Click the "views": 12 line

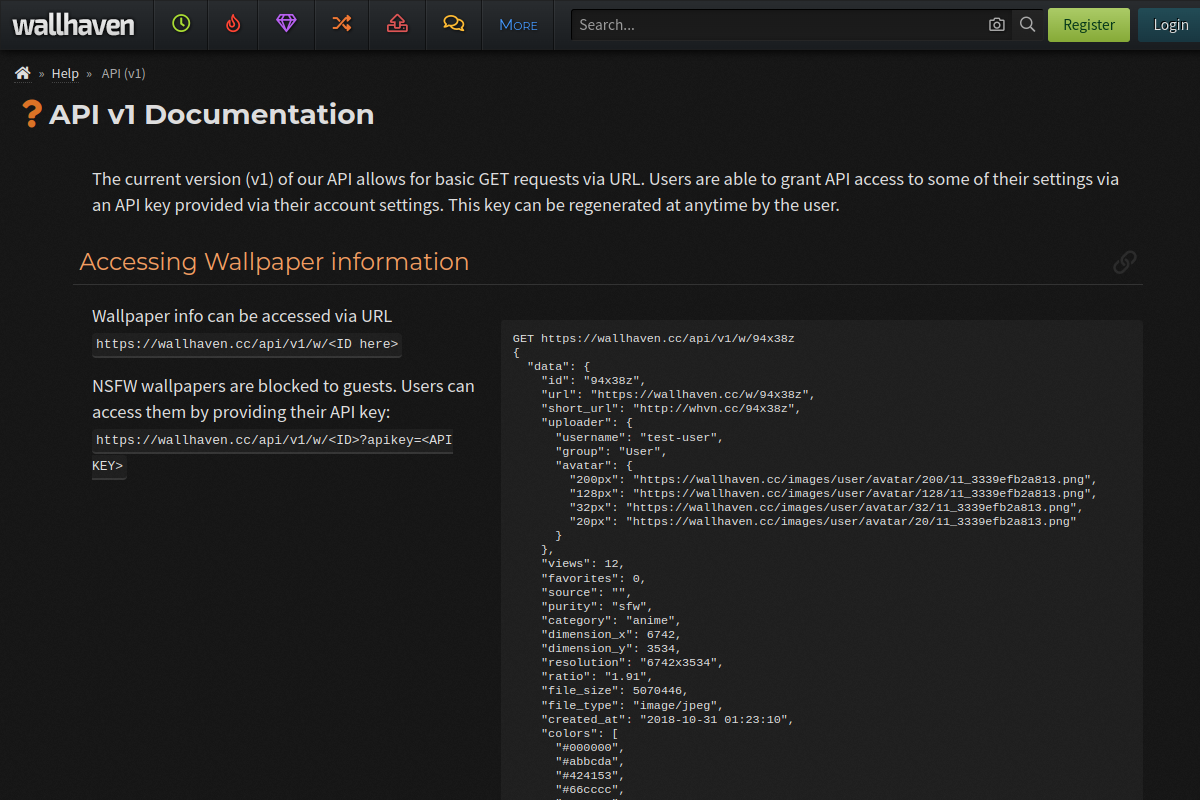[x=583, y=564]
